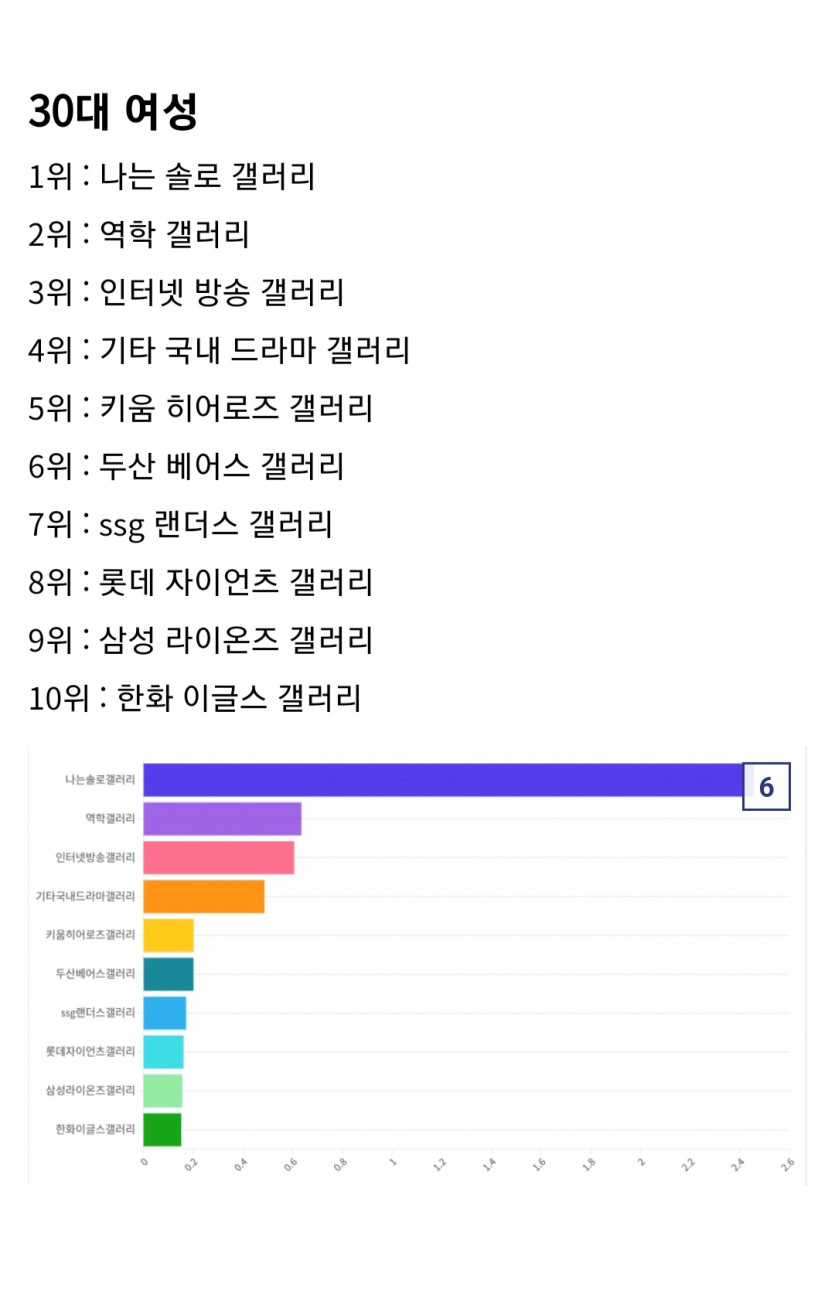Select the 롯데자이언츠갤러리 chart axis label
Screen dimensions: 835x1291
(90, 1052)
